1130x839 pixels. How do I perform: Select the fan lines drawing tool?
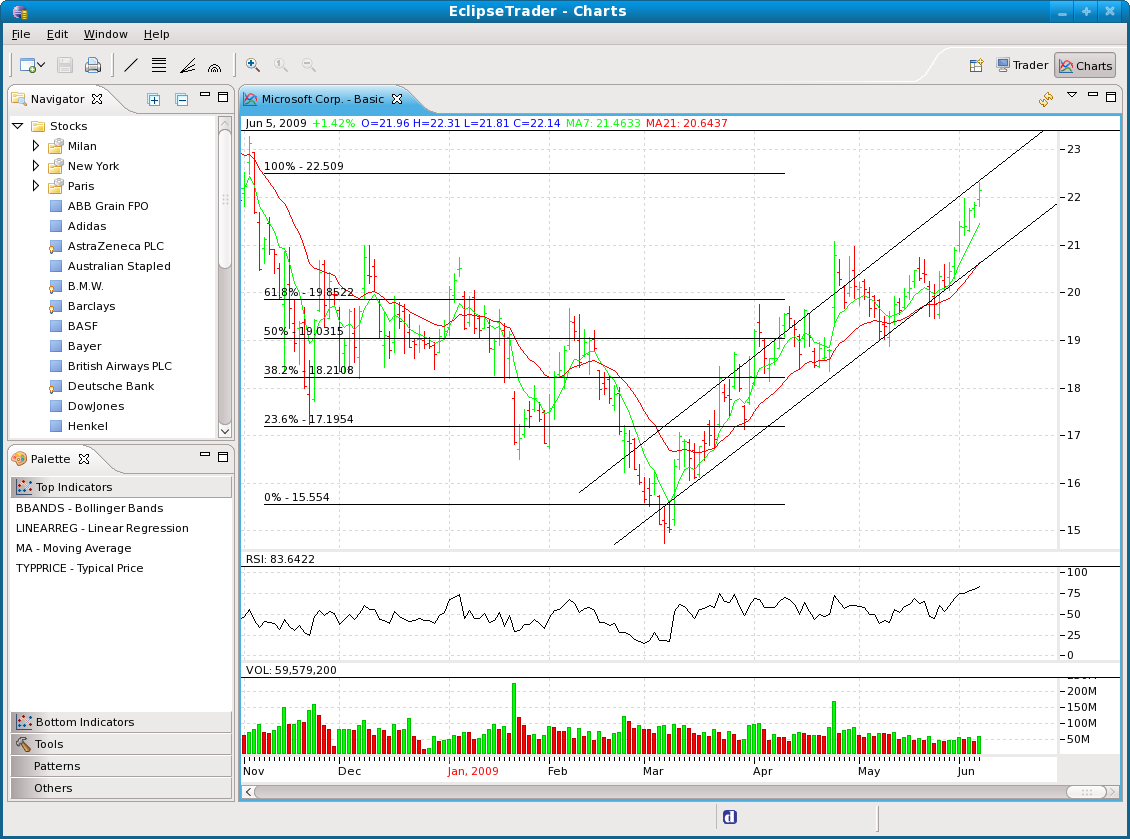click(x=187, y=66)
